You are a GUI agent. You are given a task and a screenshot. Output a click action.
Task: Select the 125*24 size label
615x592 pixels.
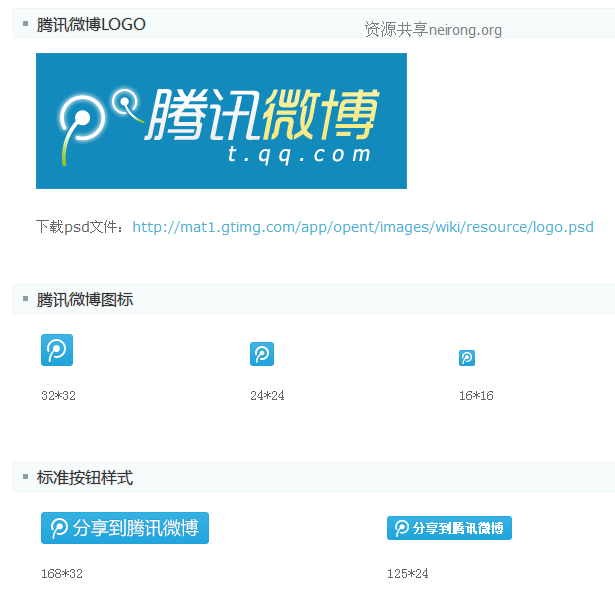408,573
